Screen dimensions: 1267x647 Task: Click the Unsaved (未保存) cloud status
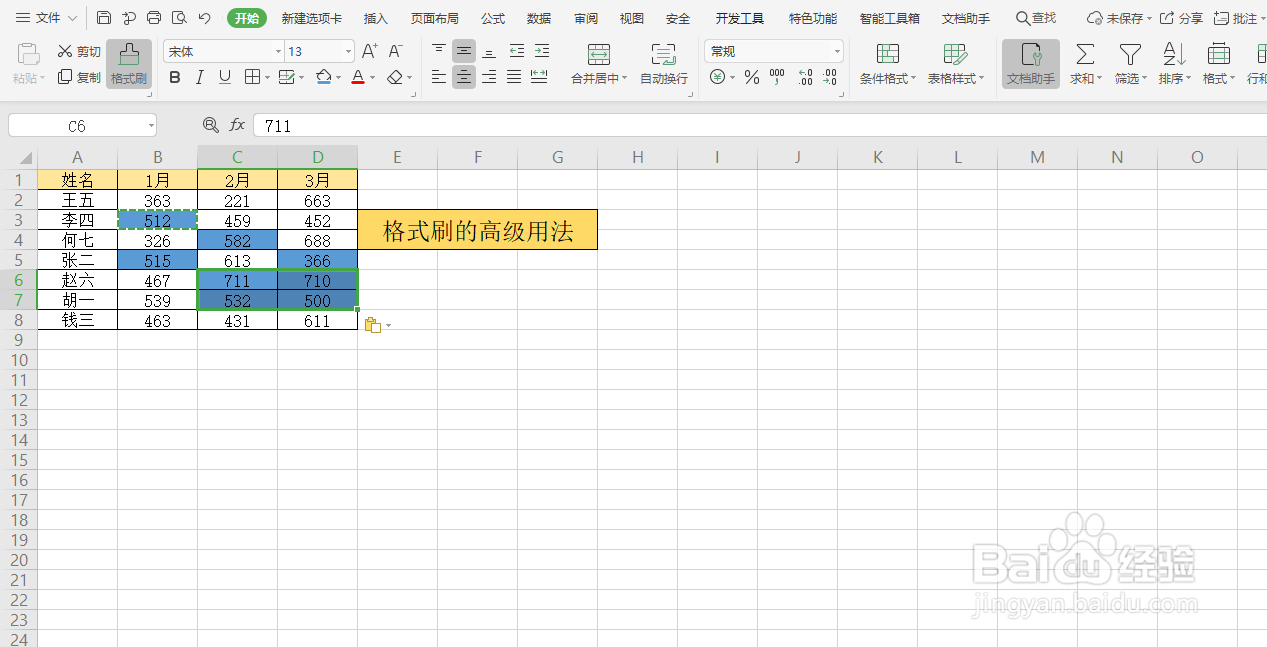1119,18
